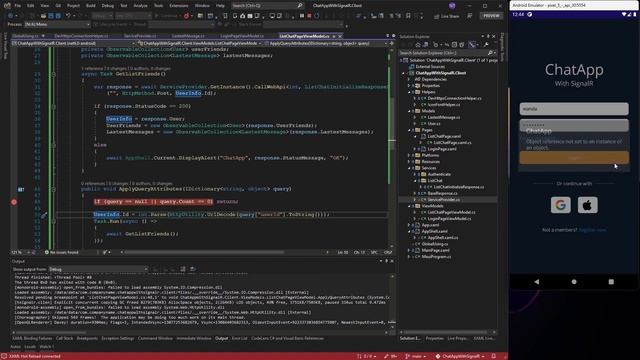Open the Show output from Debug dropdown

pyautogui.click(x=98, y=269)
